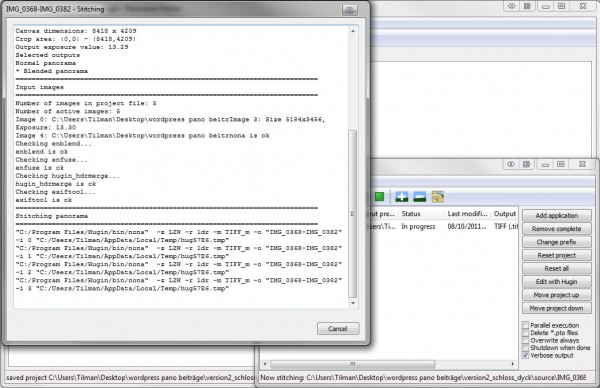This screenshot has width=600, height=388.
Task: Open project with Edit with Hugin
Action: pyautogui.click(x=557, y=282)
